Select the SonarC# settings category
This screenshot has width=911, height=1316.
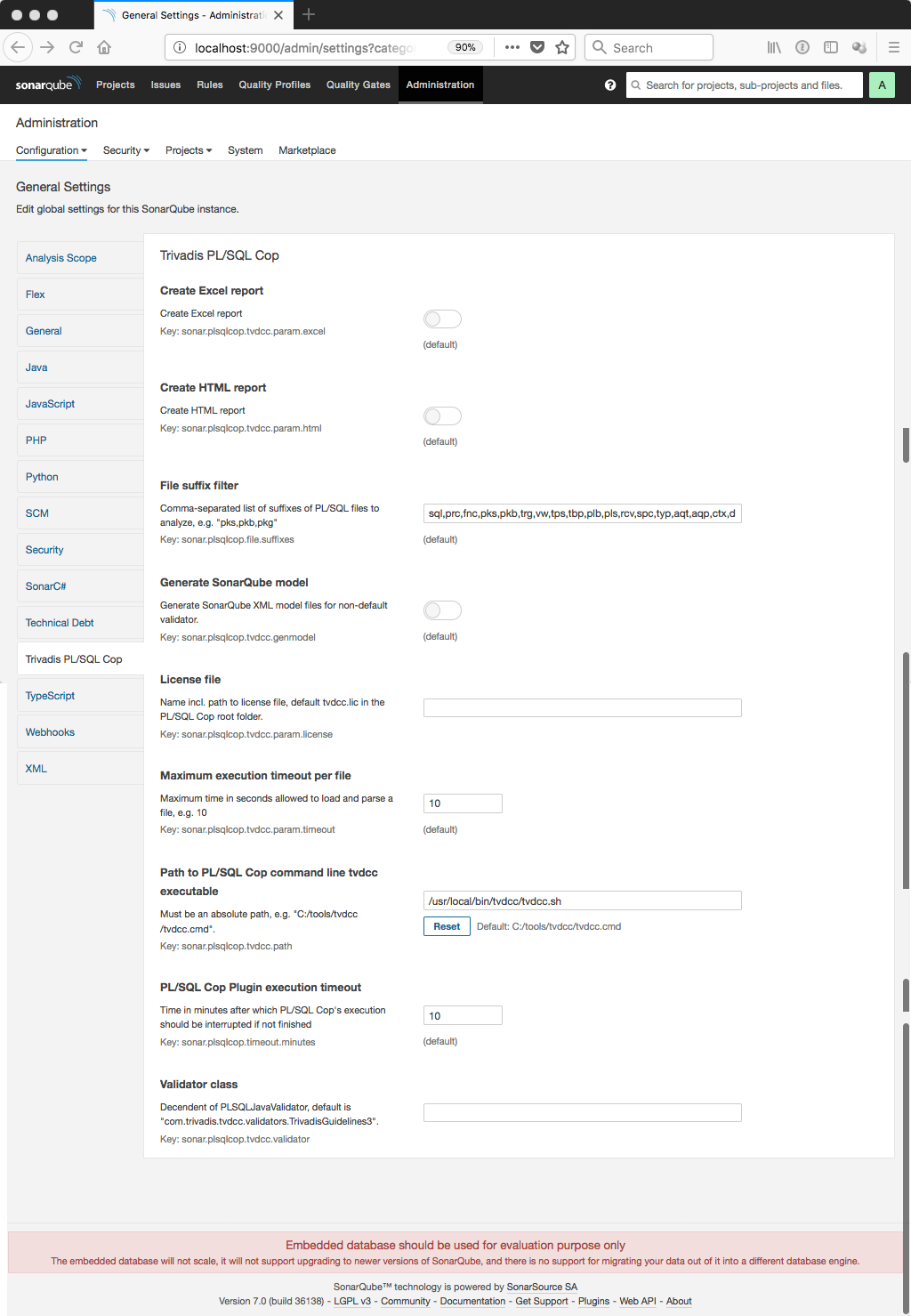pyautogui.click(x=80, y=586)
